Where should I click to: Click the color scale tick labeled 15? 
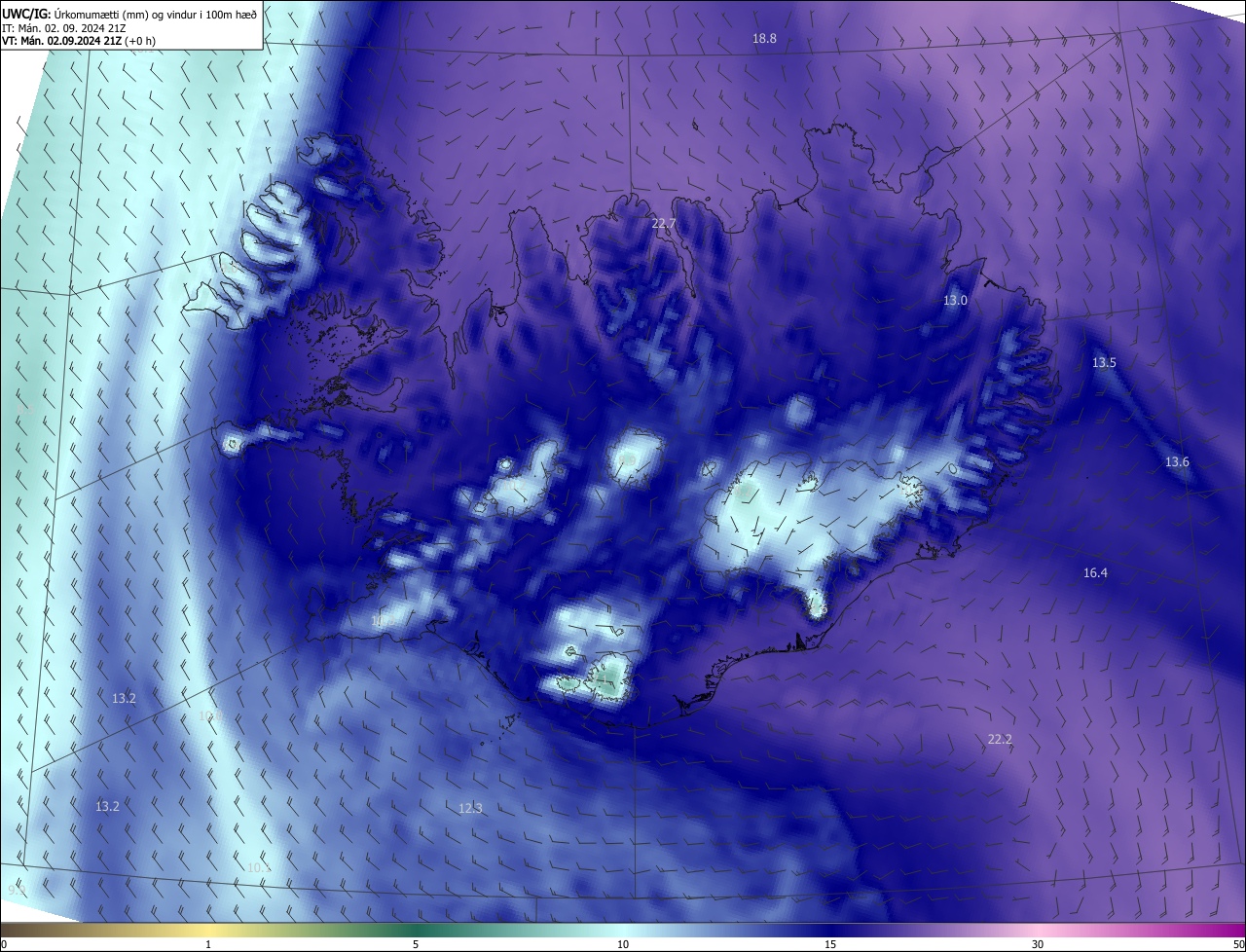coord(830,944)
